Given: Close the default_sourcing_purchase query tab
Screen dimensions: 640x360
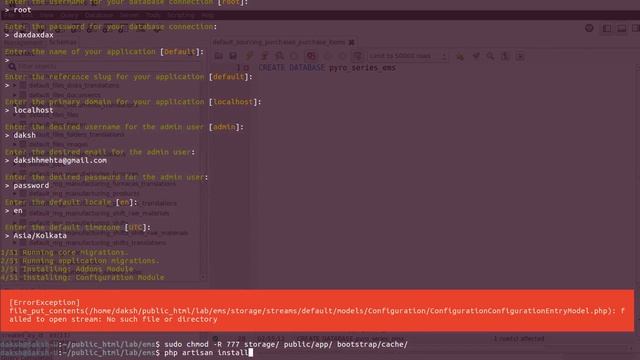Looking at the screenshot, I should [351, 42].
